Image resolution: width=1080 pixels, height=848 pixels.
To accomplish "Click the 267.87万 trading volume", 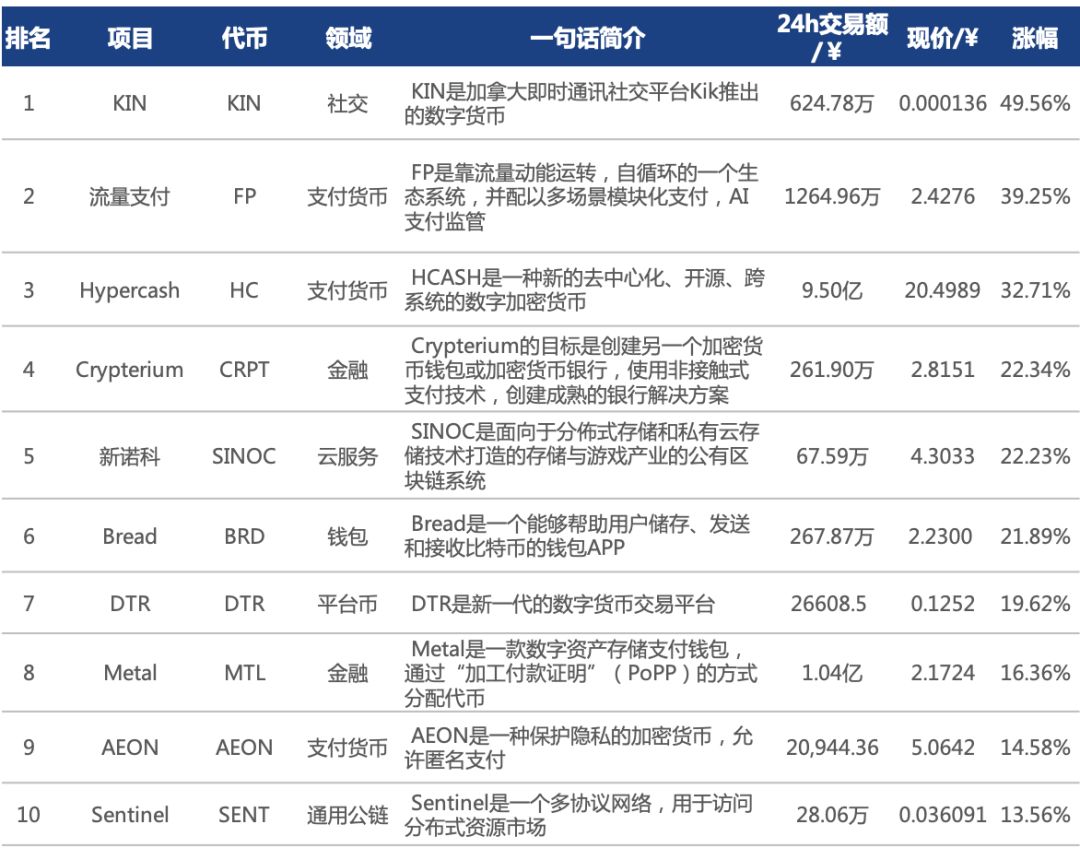I will tap(831, 536).
